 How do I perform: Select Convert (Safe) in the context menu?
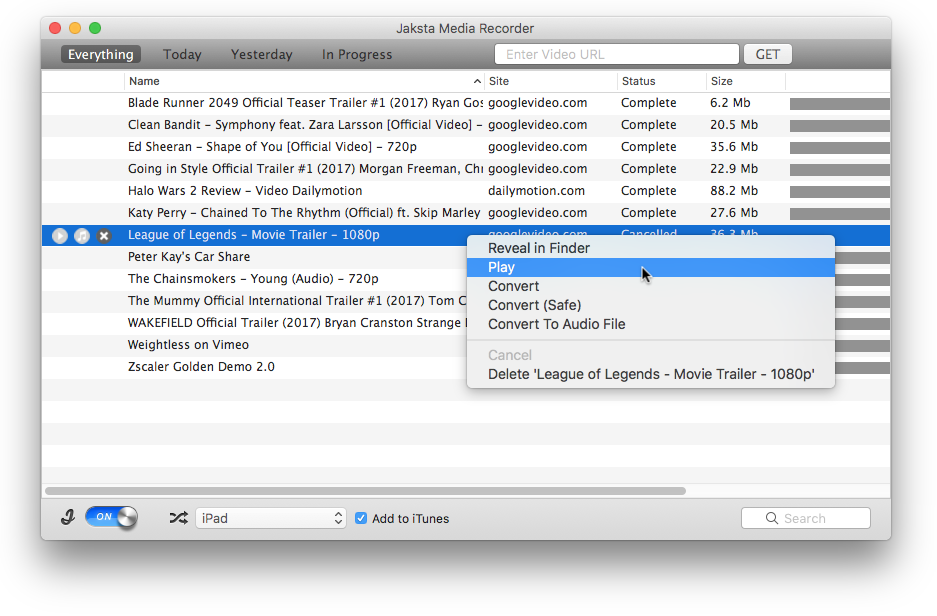pos(651,305)
